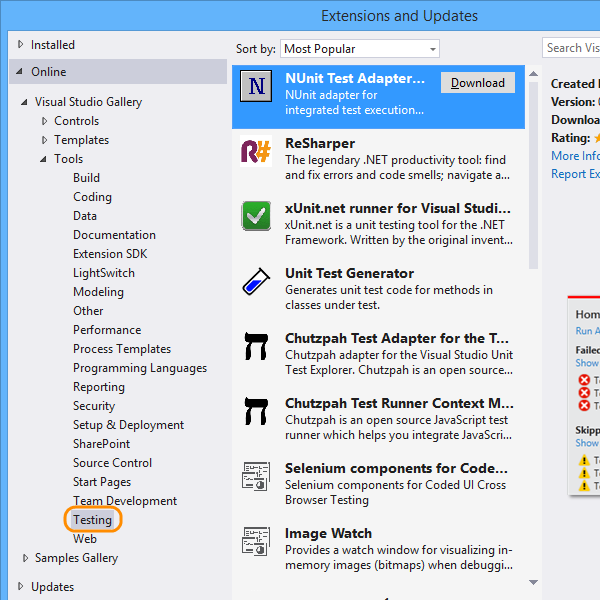
Task: Open the More Information link
Action: tap(575, 156)
